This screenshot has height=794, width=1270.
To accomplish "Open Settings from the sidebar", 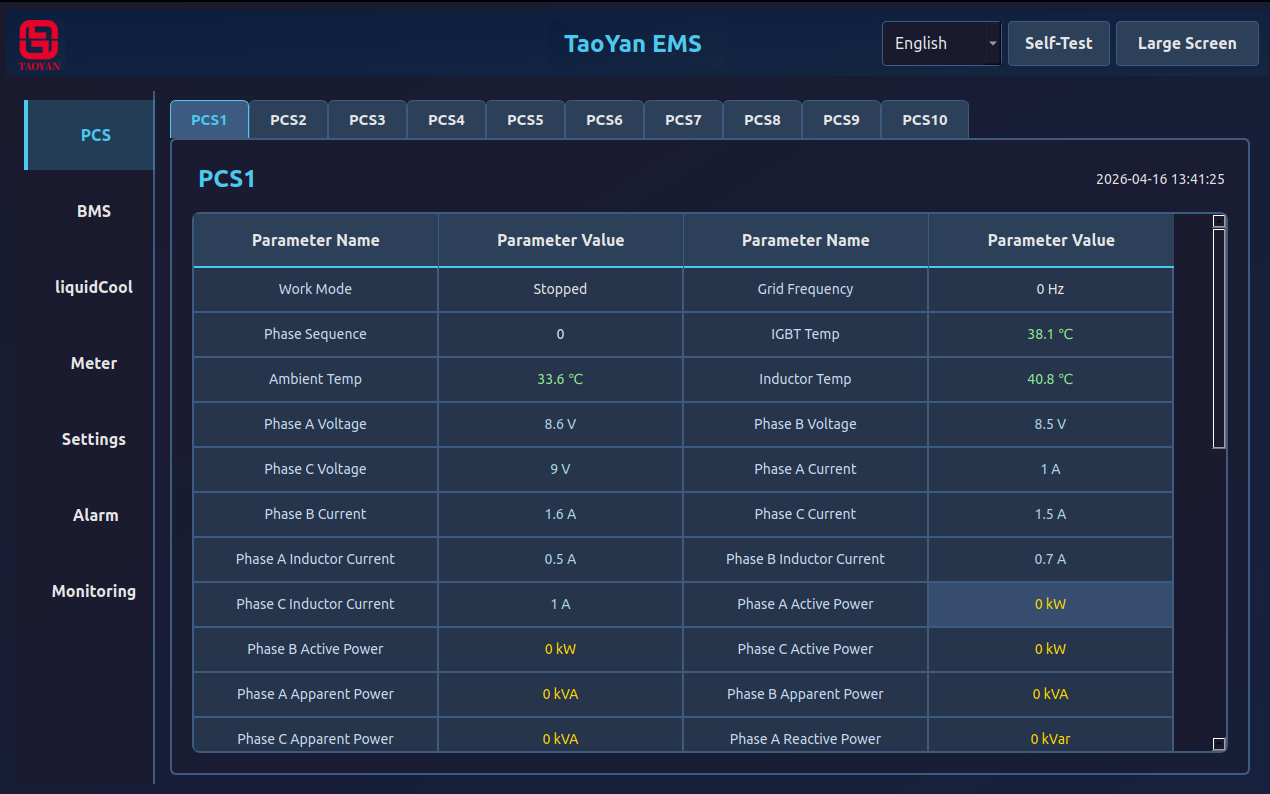I will 93,439.
